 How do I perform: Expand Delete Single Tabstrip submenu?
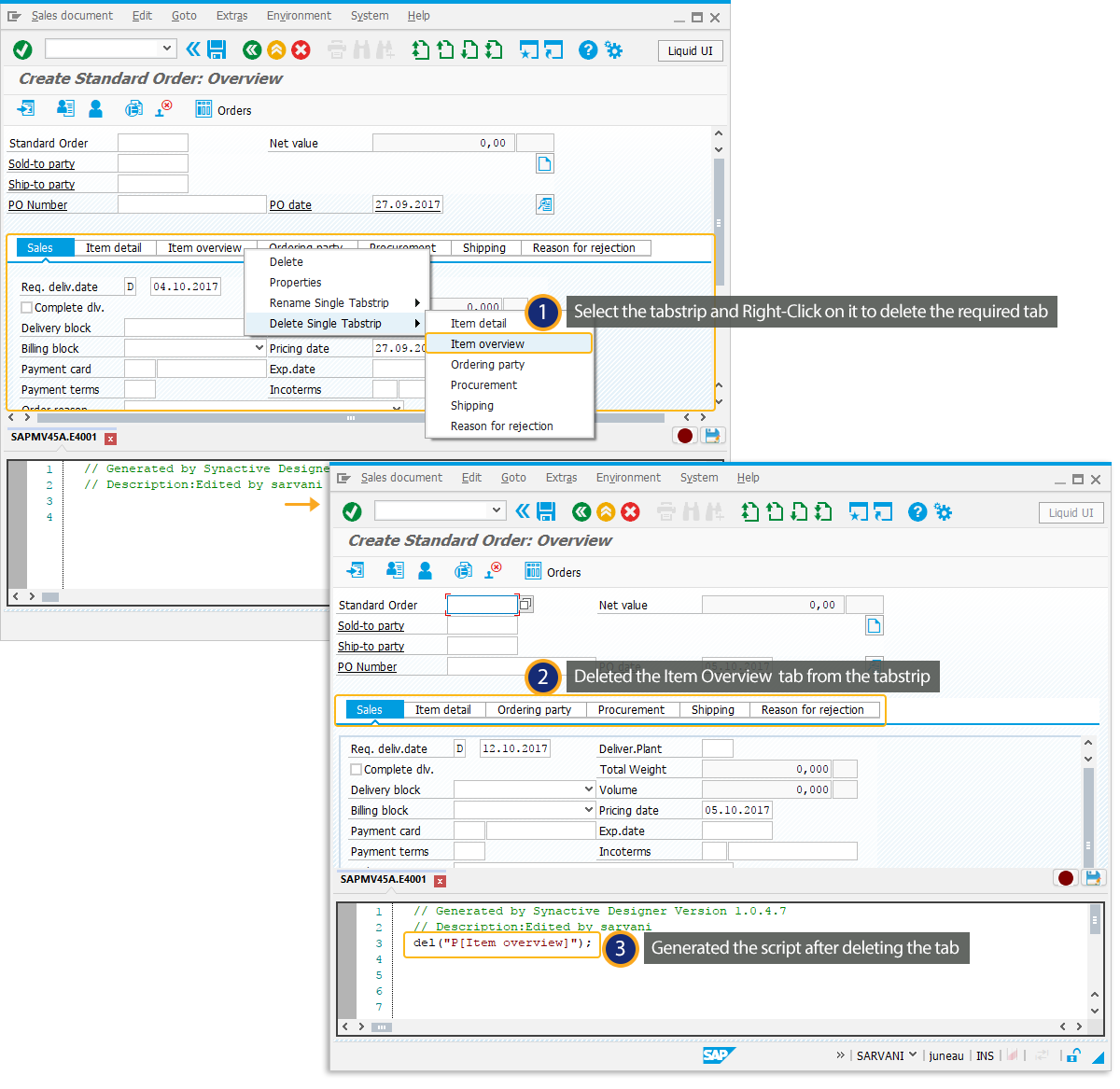click(336, 323)
